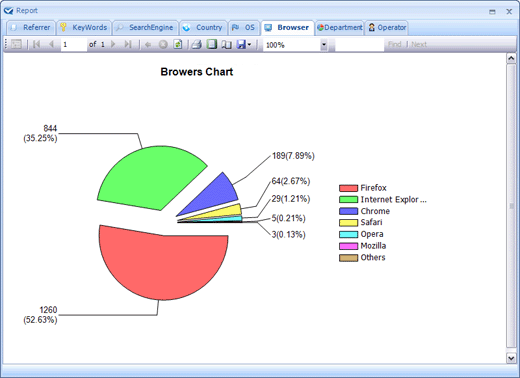Click the Opera cyan legend swatch

click(x=348, y=234)
